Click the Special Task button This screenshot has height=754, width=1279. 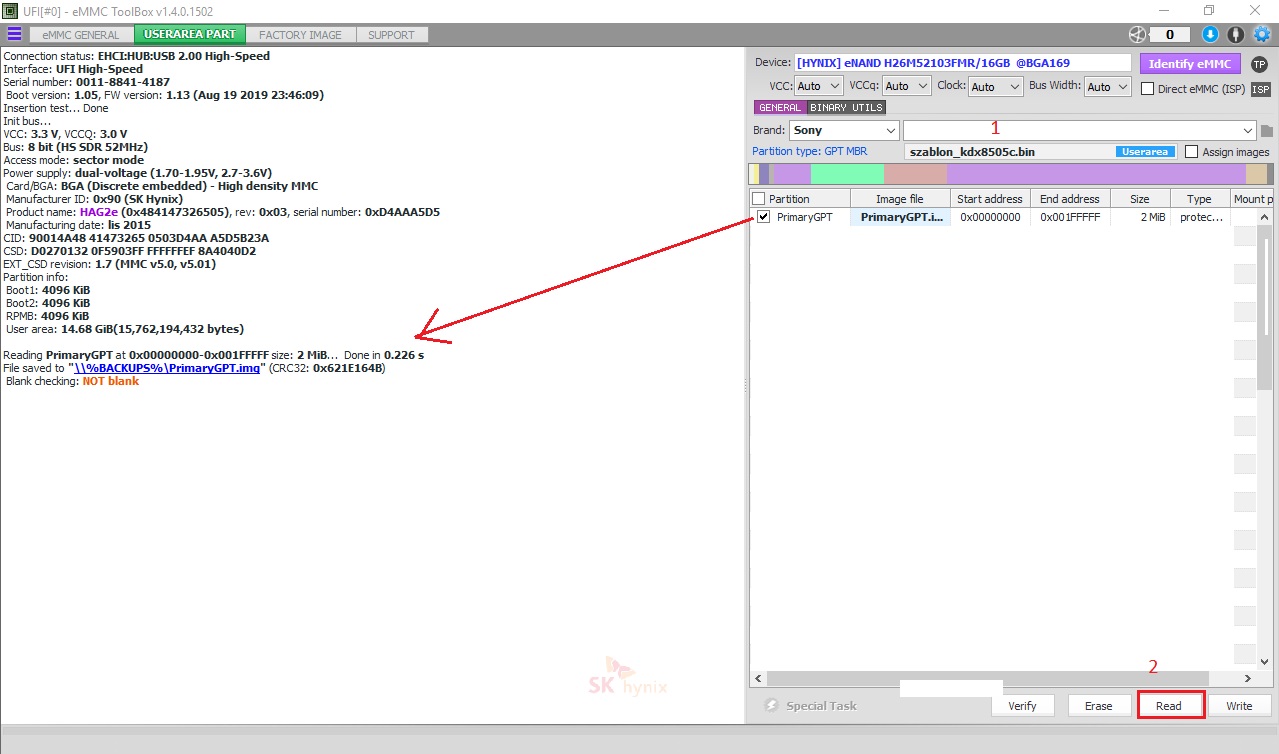[x=810, y=705]
